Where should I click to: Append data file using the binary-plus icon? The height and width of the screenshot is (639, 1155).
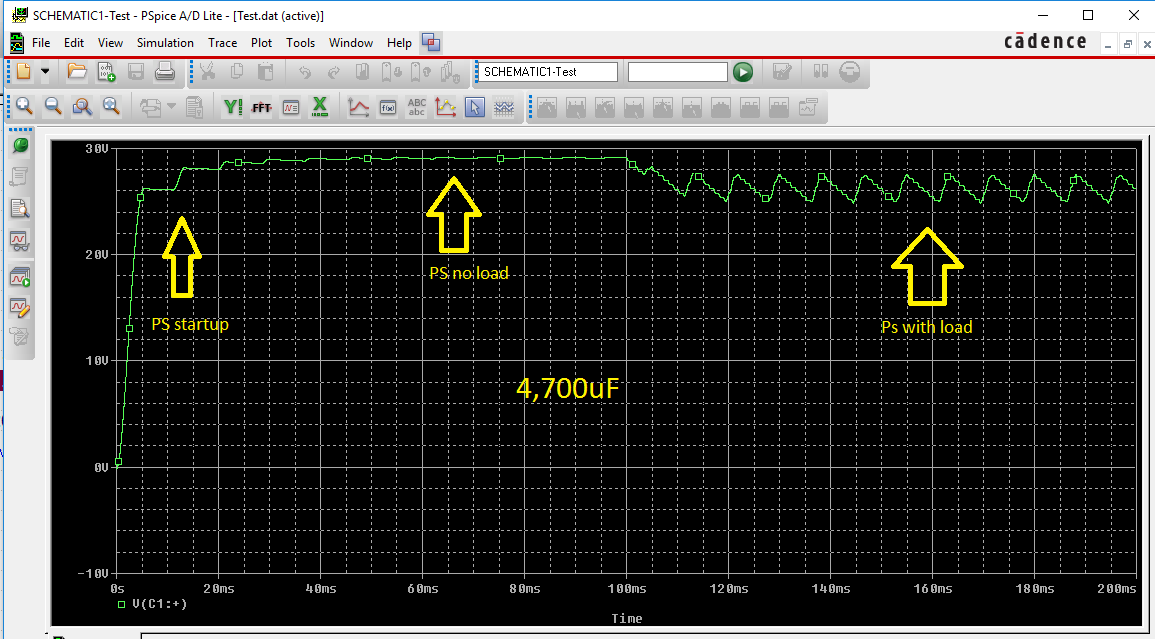coord(106,71)
